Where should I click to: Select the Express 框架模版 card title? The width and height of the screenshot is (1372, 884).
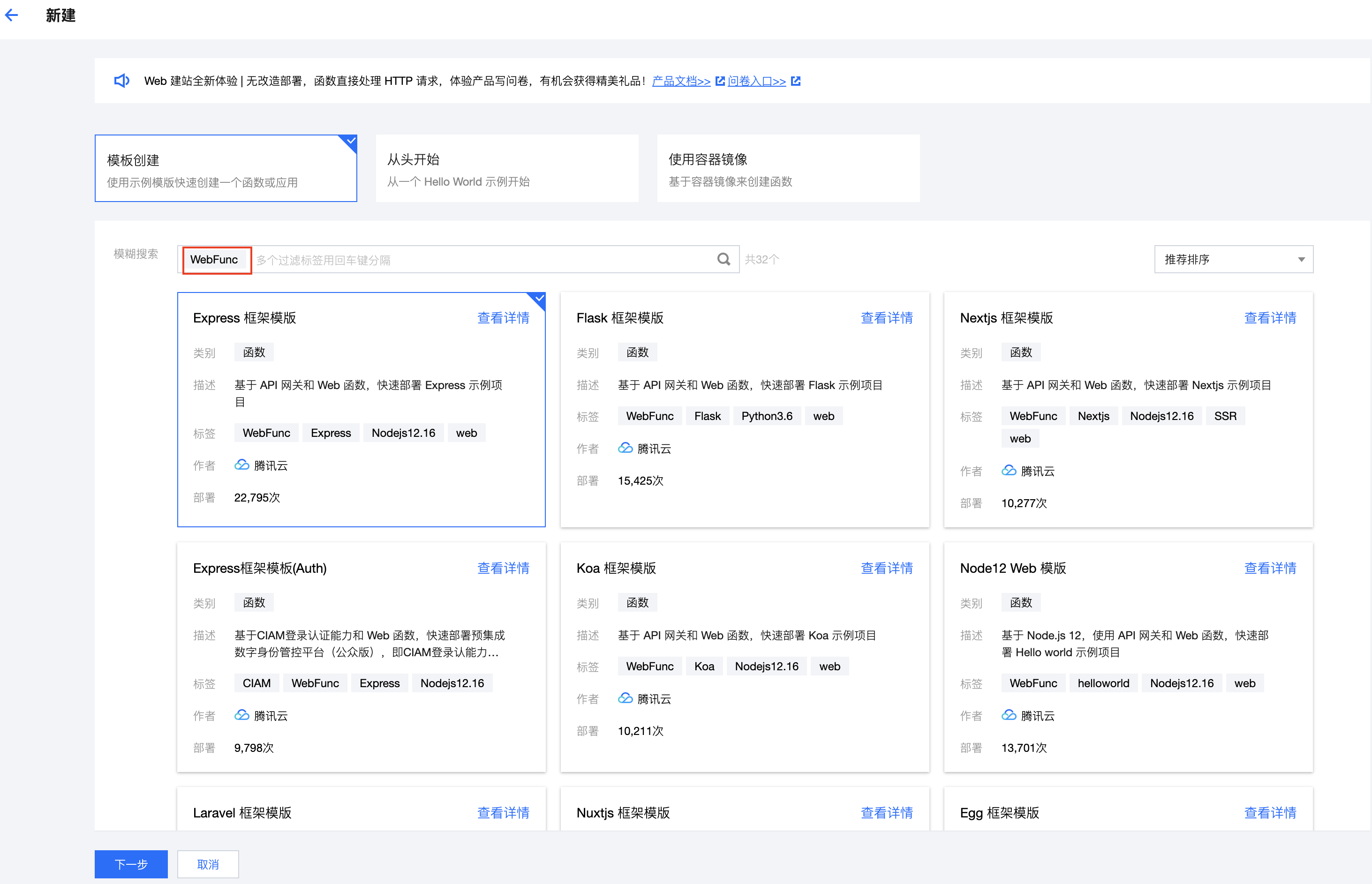(x=244, y=318)
